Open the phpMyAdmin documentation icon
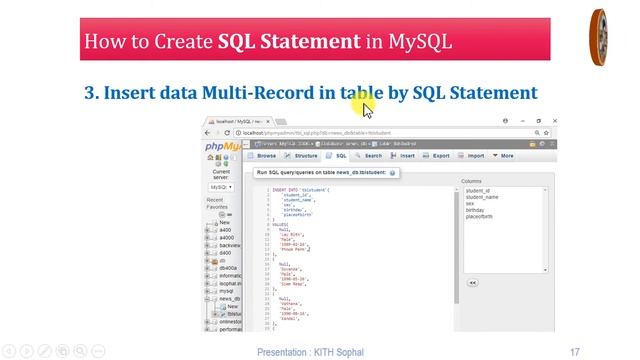The height and width of the screenshot is (360, 640). tap(226, 157)
